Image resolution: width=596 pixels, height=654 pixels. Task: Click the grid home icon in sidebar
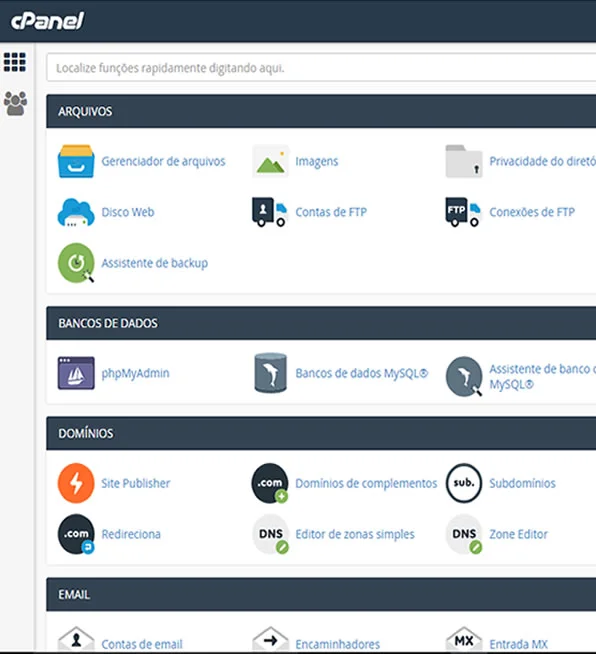pos(15,62)
